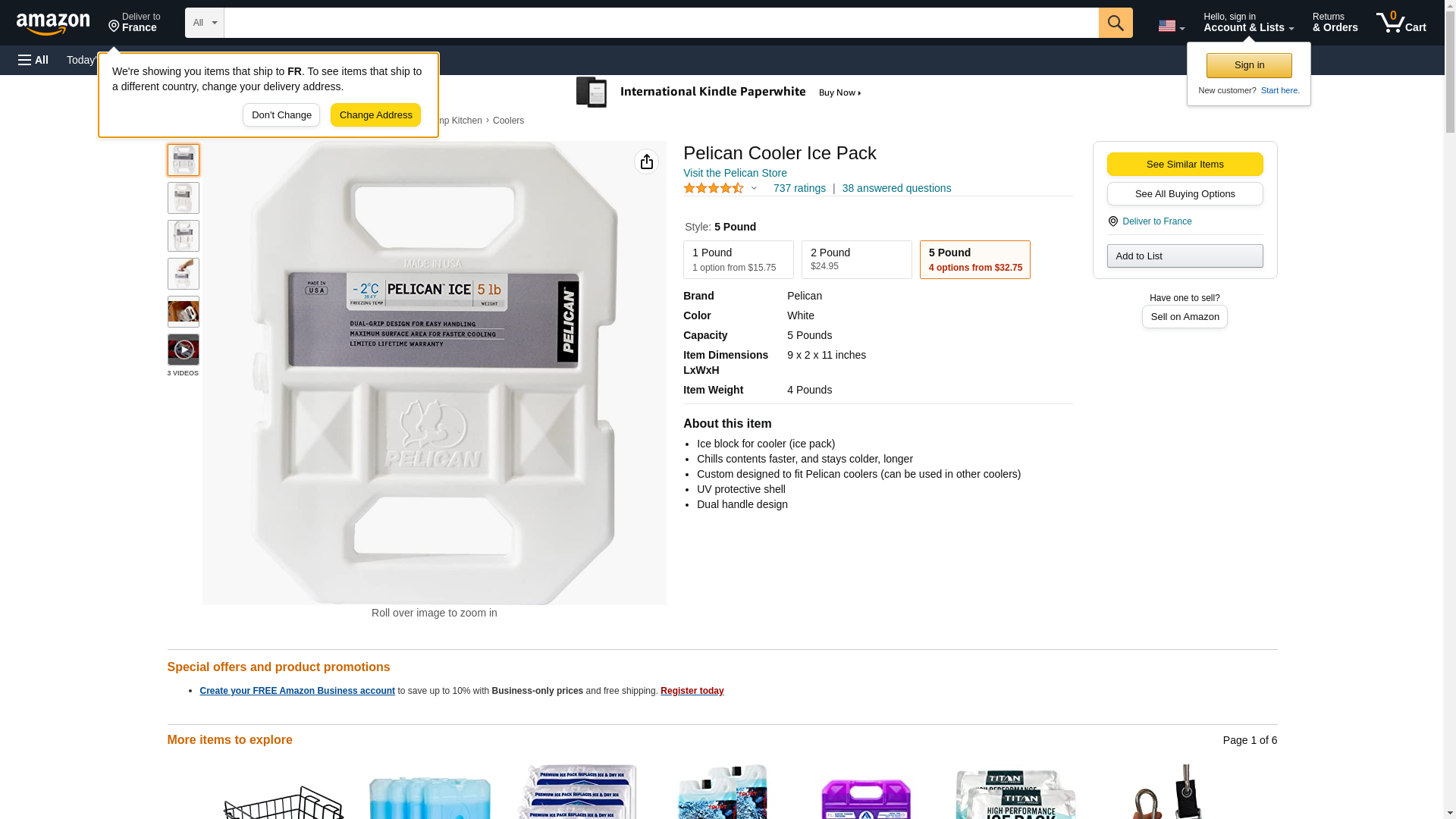Click in the Amazon search field
The height and width of the screenshot is (819, 1456).
[x=661, y=23]
